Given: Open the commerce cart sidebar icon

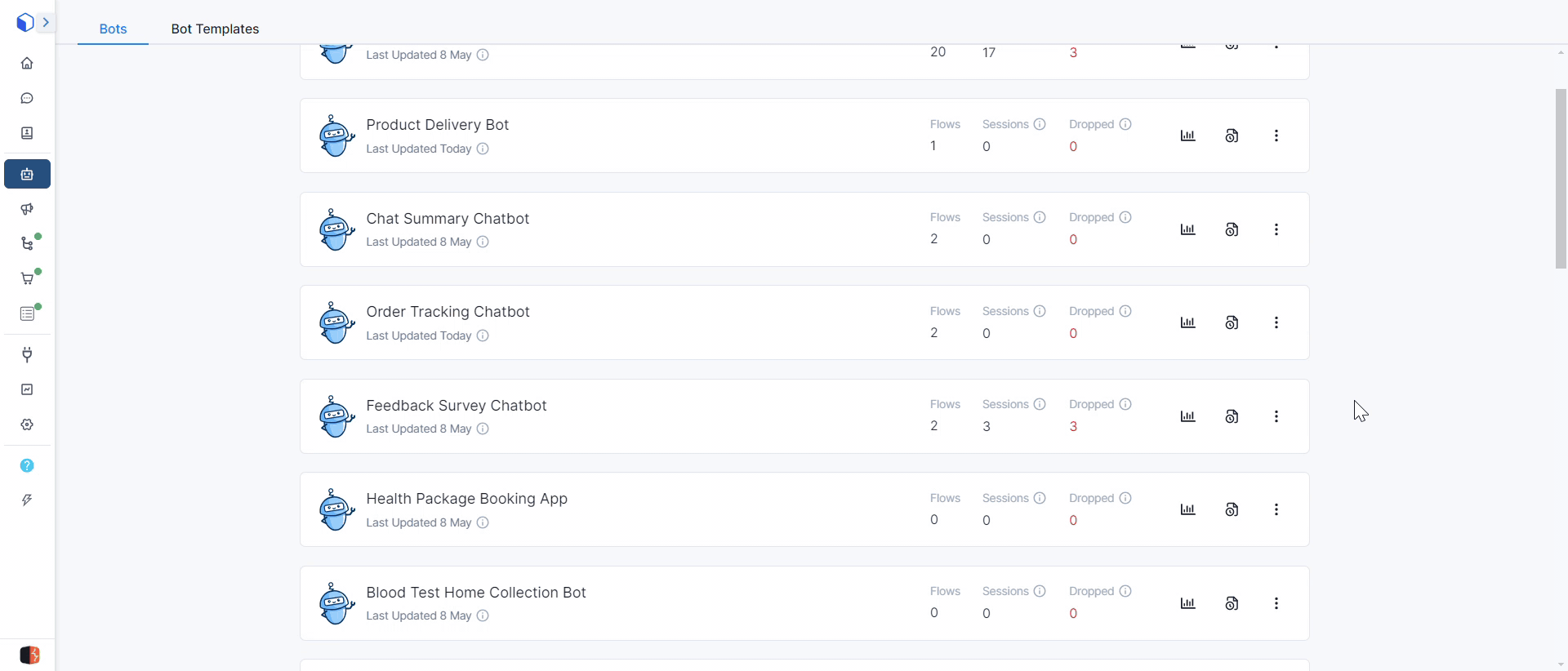Looking at the screenshot, I should tap(27, 279).
